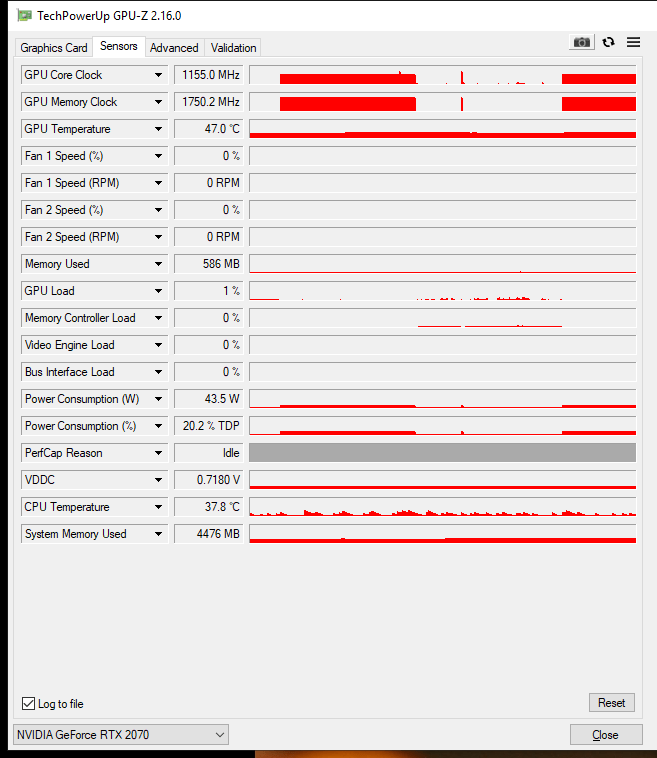Open the Power Consumption (%) dropdown
The height and width of the screenshot is (758, 657).
coord(158,426)
